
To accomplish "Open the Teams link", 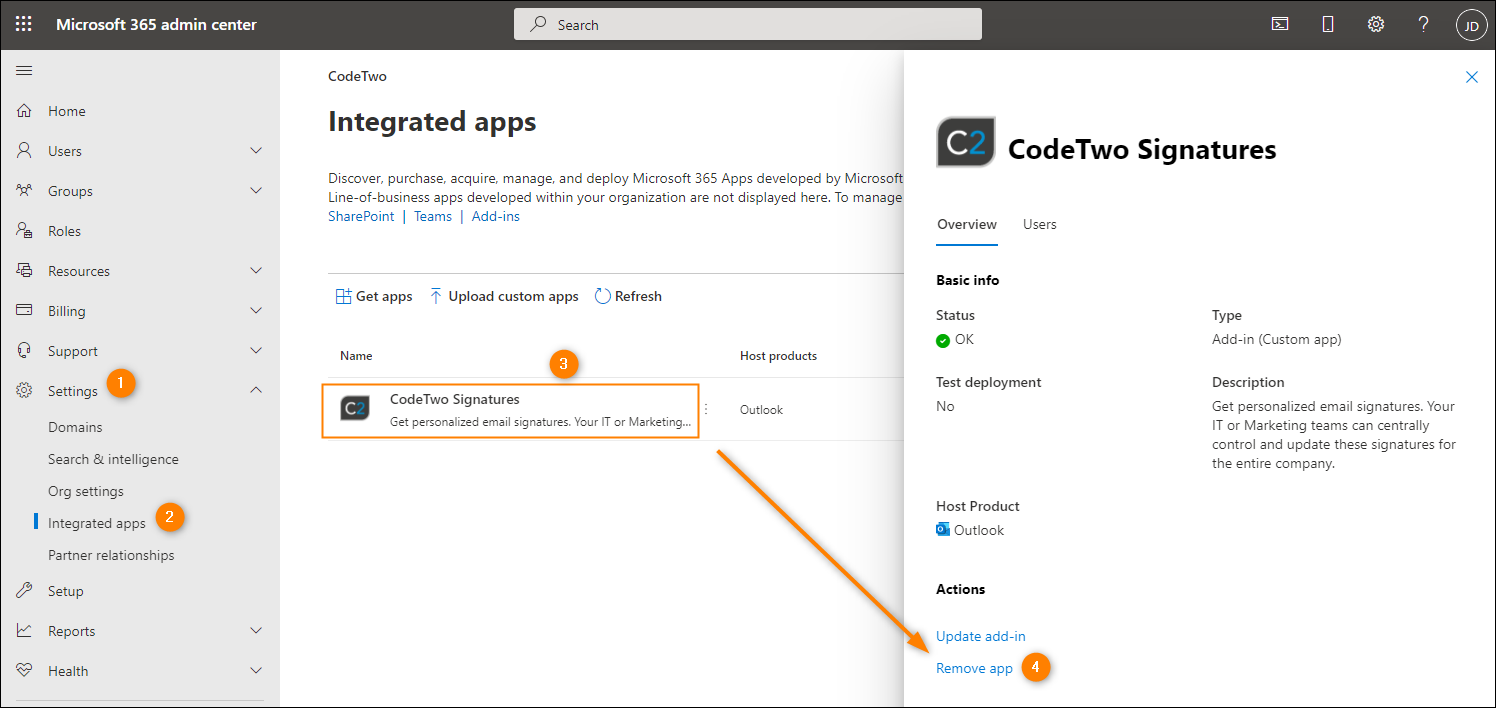I will click(433, 216).
